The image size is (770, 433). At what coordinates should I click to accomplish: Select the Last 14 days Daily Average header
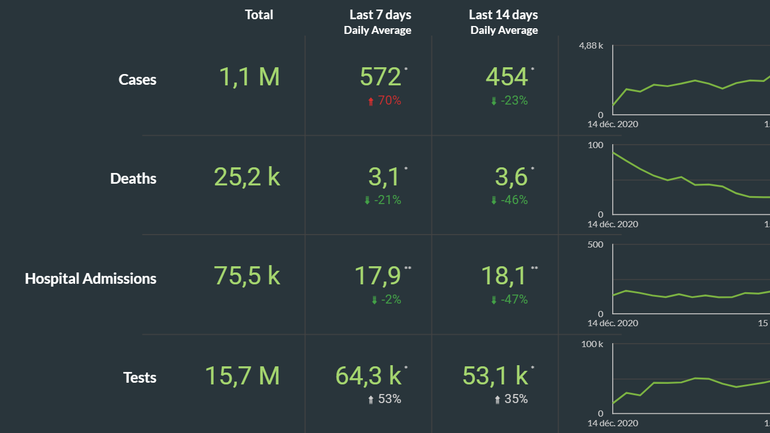[x=504, y=22]
